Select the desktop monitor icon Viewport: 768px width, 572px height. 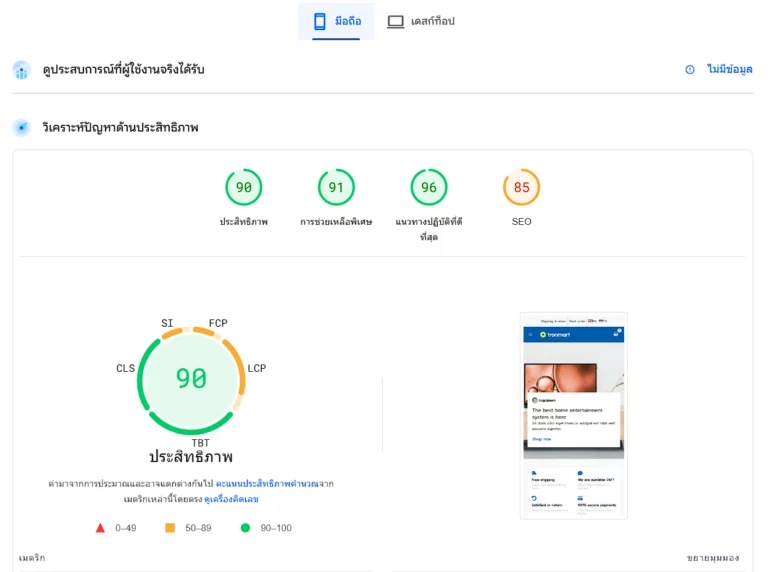point(396,22)
